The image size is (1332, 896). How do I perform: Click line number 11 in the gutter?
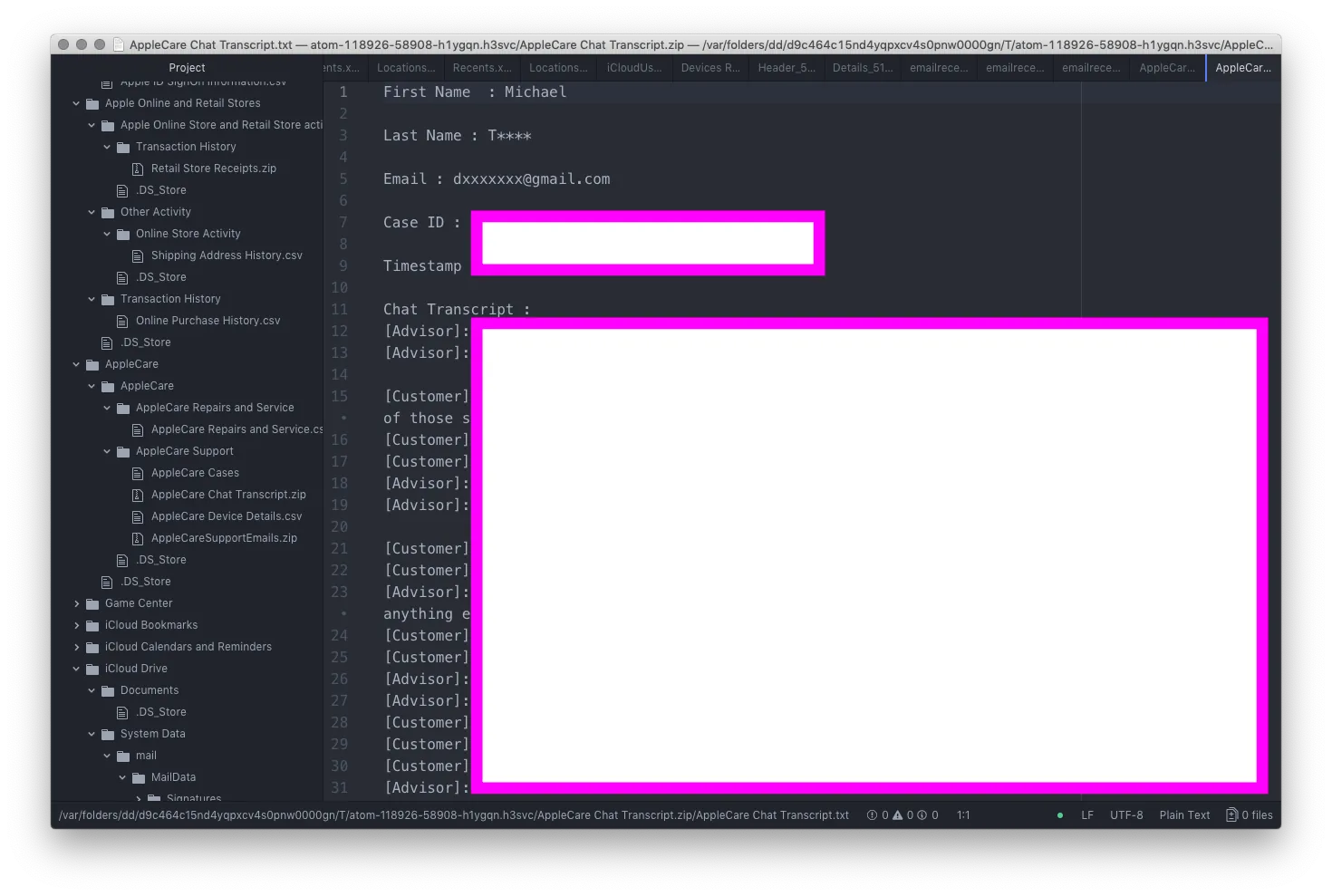coord(339,310)
